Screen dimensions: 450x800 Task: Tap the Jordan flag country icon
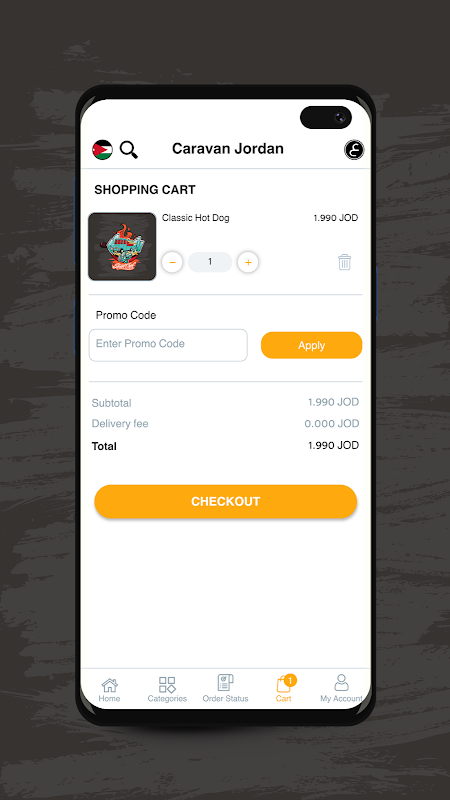click(102, 149)
